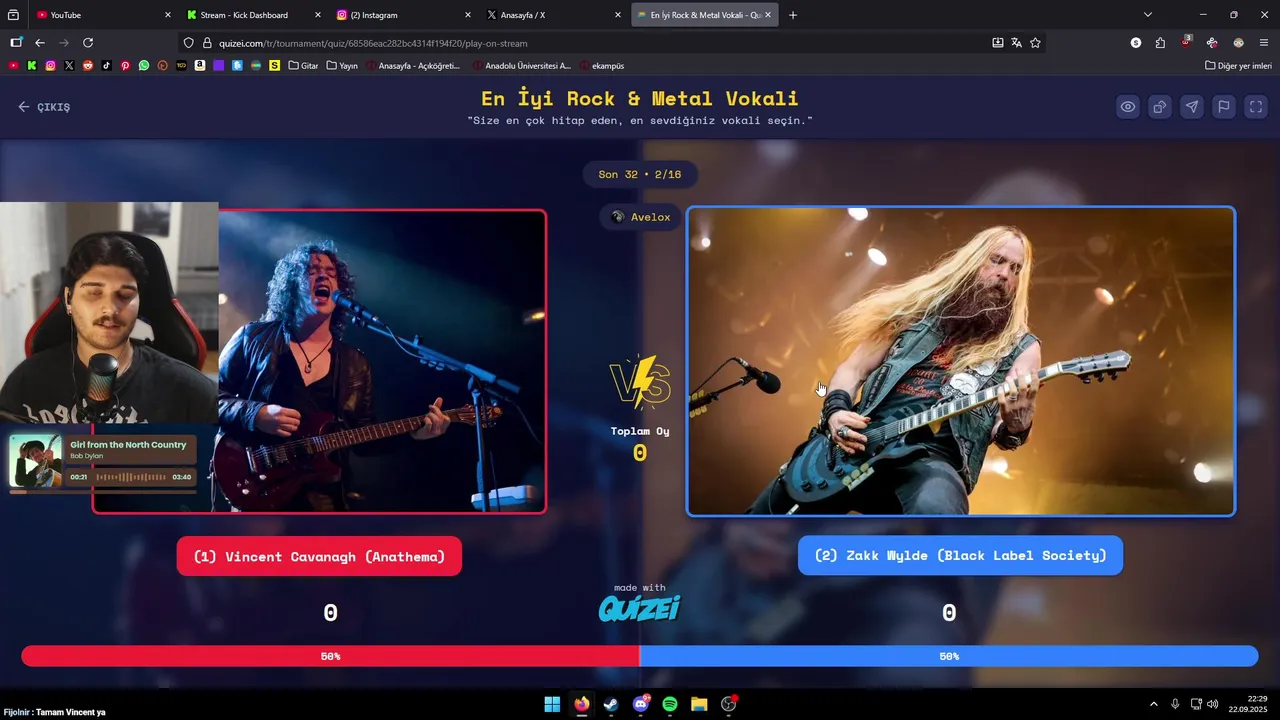Click the flag report icon
The image size is (1280, 720).
pos(1224,107)
